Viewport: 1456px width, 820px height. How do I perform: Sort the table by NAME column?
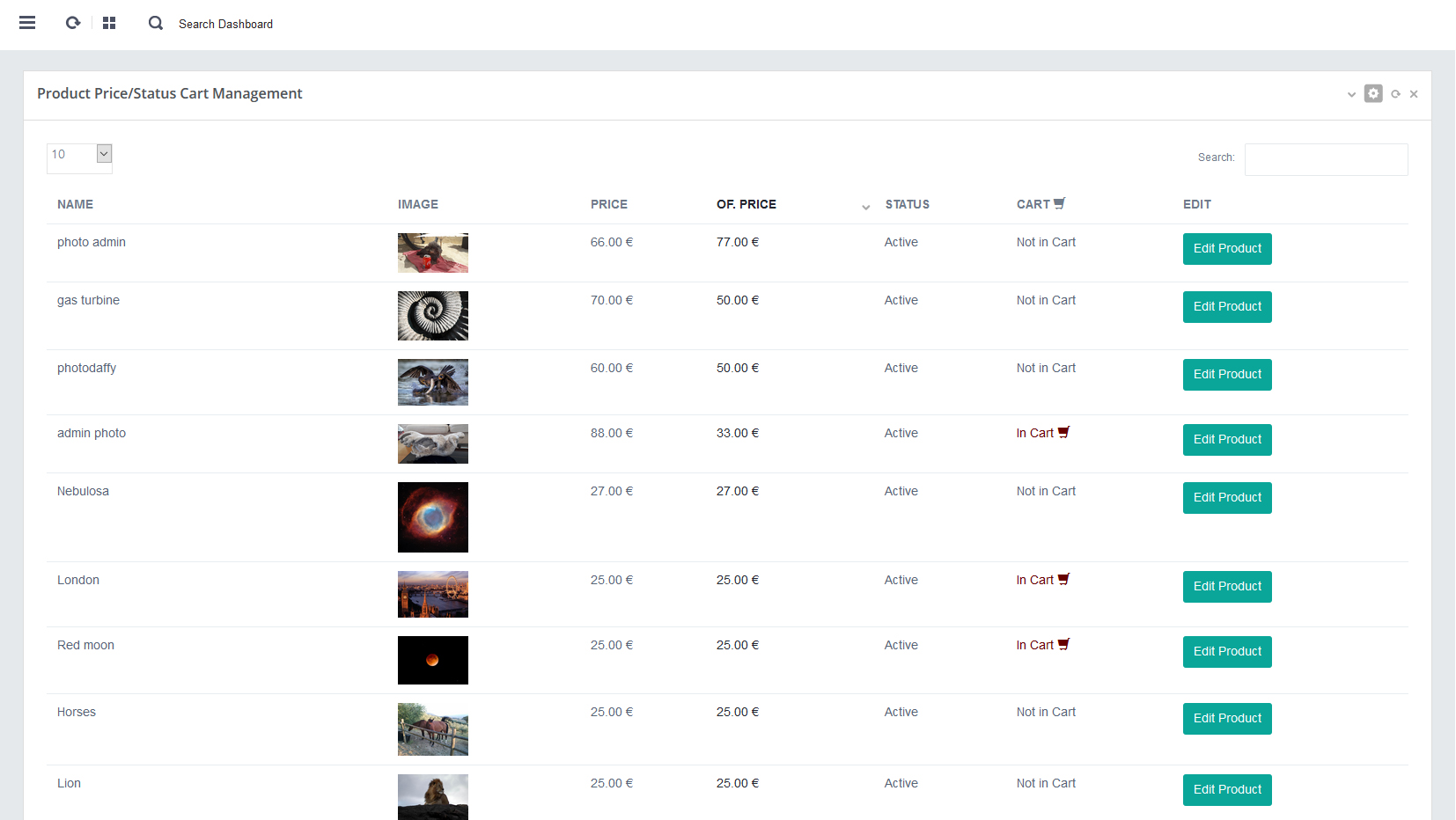[x=75, y=204]
